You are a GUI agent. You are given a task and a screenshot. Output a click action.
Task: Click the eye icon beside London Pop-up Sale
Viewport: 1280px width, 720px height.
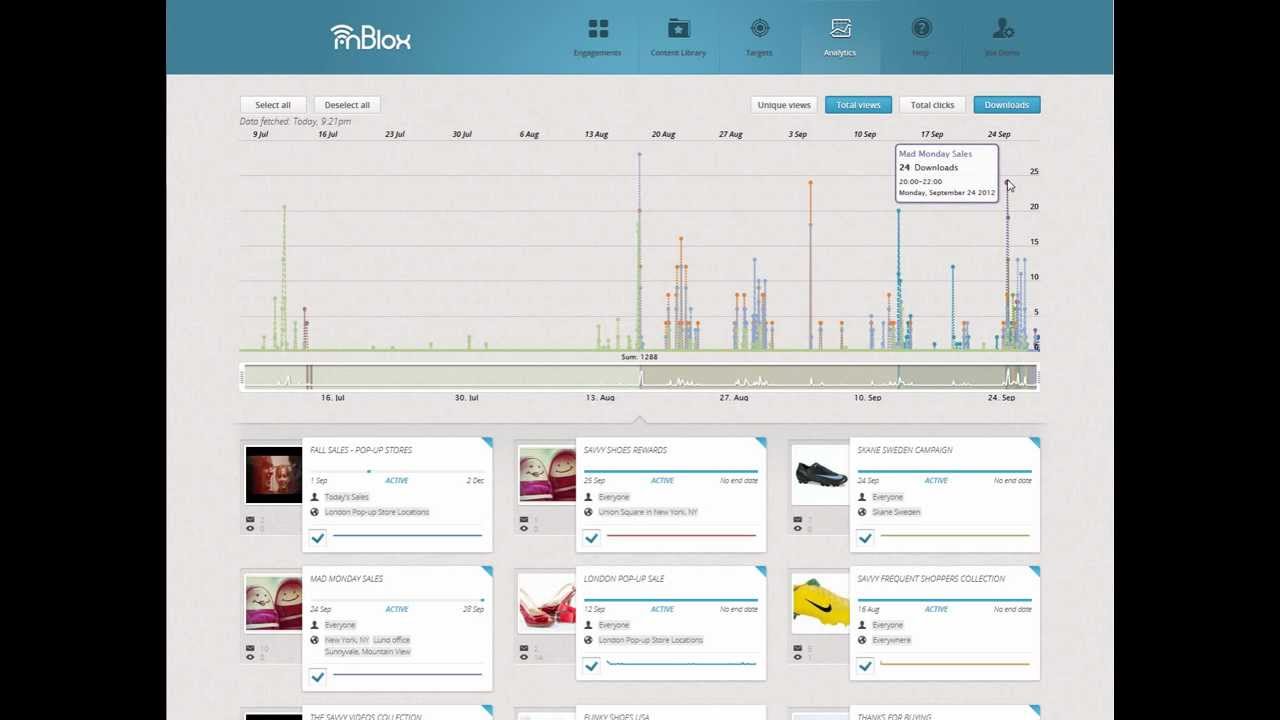523,657
